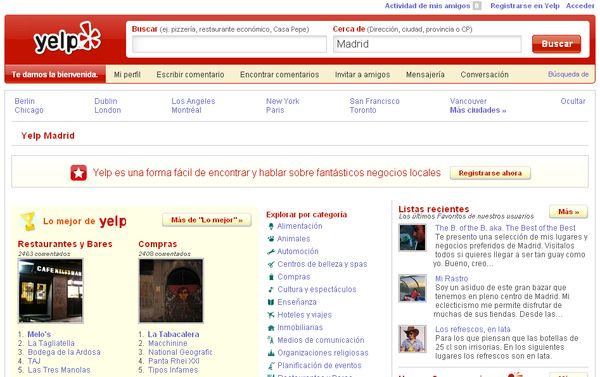Screen dimensions: 600x377
Task: Click the Enseñanza book icon
Action: coord(271,302)
